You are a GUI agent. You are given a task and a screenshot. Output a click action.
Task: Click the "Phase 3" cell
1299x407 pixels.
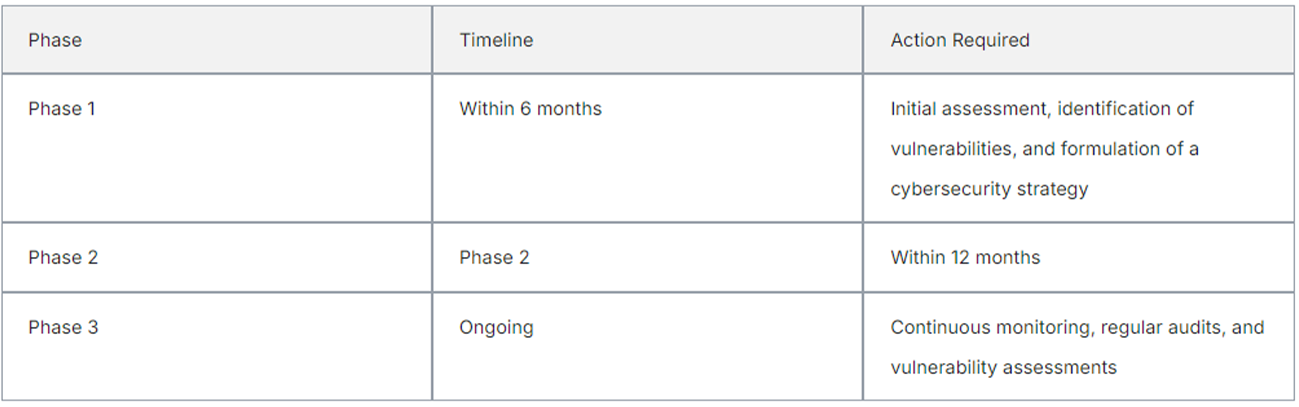(x=63, y=328)
